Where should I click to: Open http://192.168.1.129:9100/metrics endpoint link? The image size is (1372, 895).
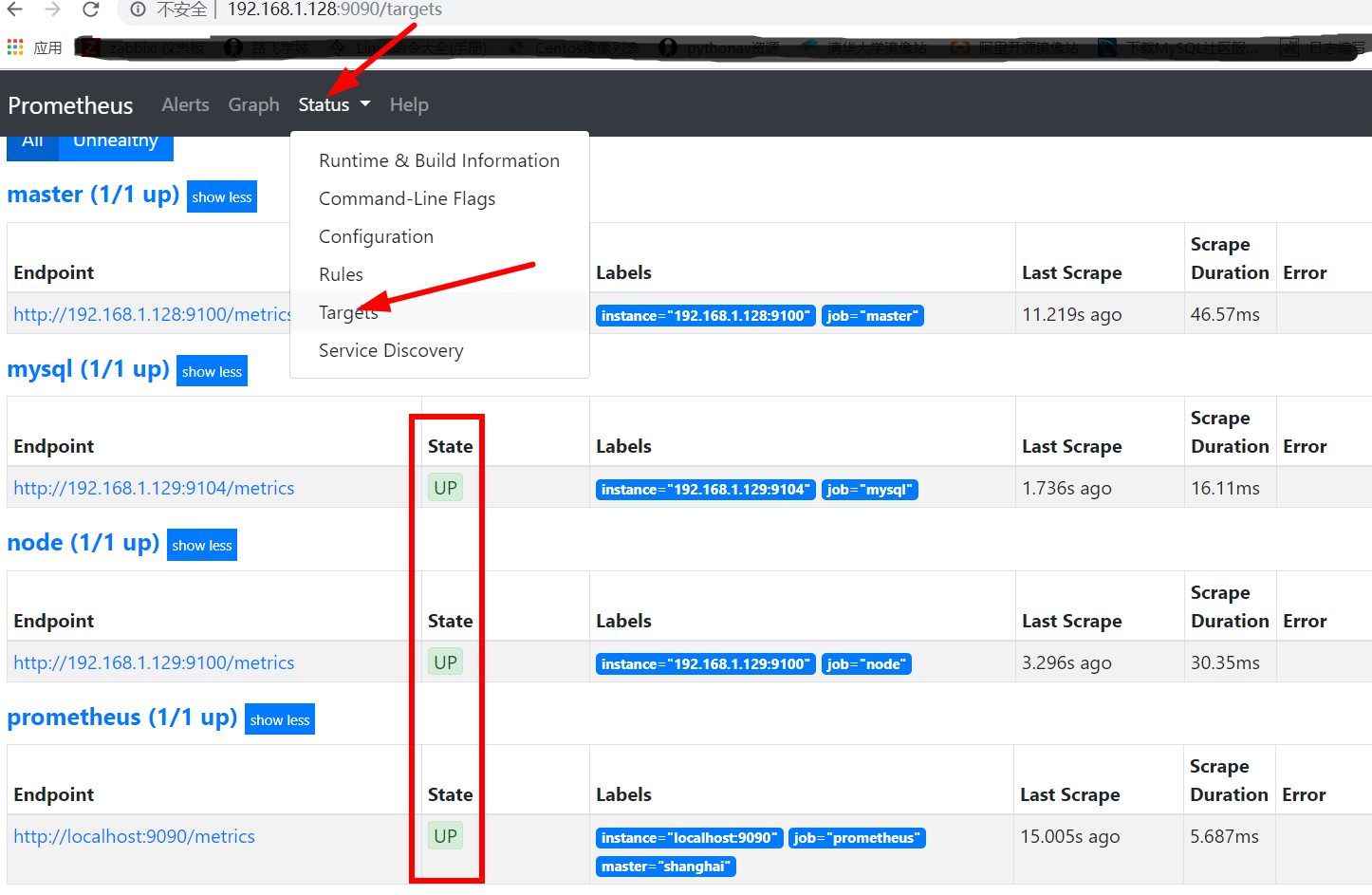[154, 662]
